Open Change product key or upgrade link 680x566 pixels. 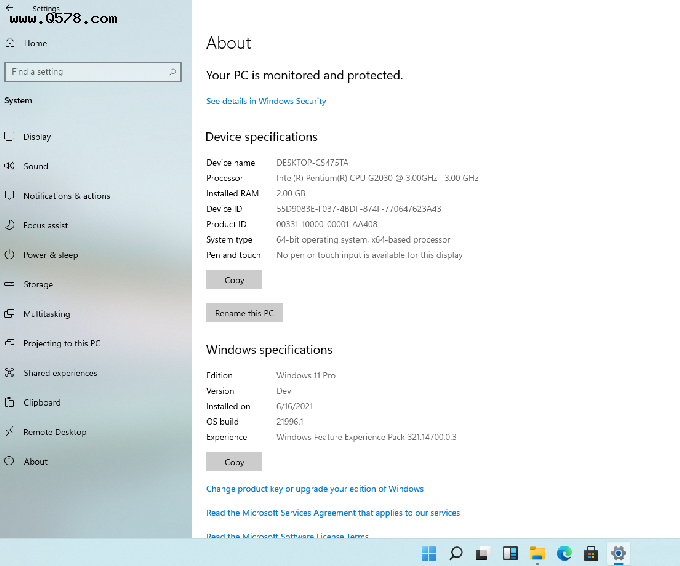click(315, 489)
